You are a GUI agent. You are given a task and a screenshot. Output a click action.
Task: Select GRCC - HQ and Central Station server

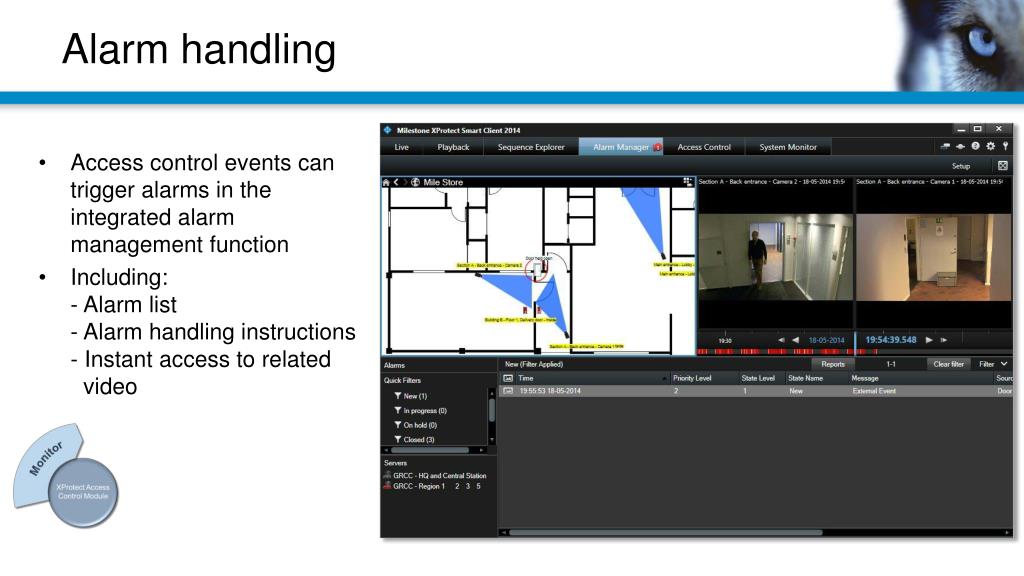[435, 475]
